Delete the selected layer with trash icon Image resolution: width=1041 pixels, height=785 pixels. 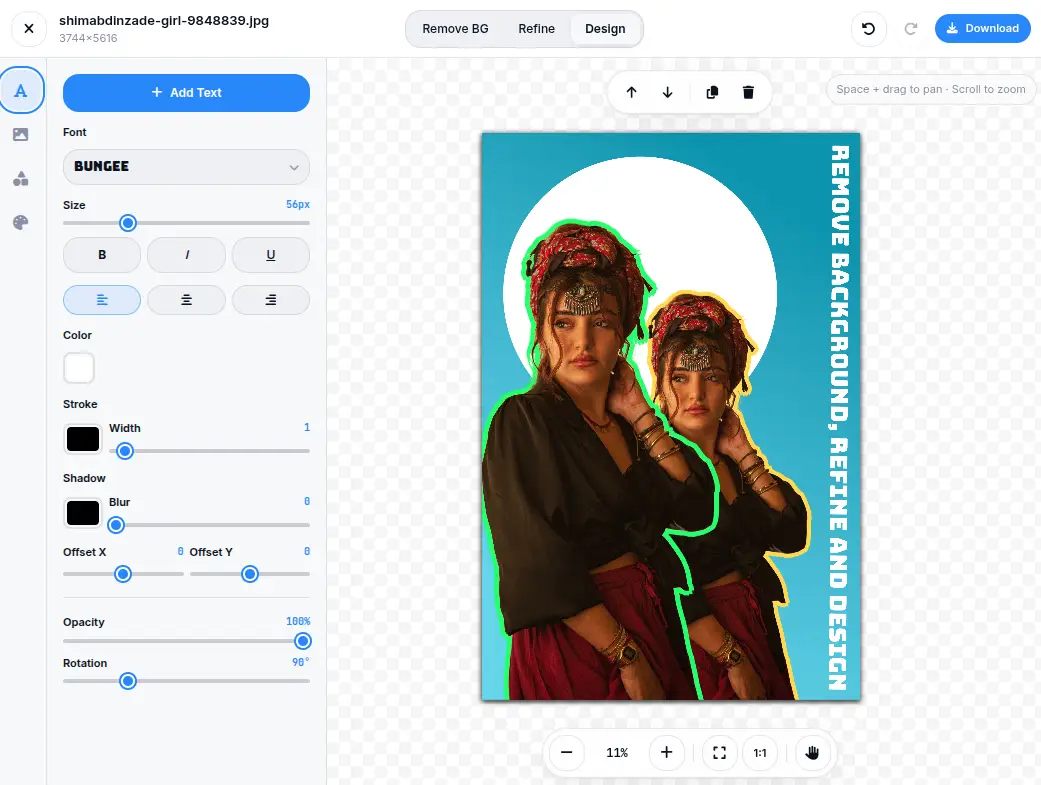748,92
